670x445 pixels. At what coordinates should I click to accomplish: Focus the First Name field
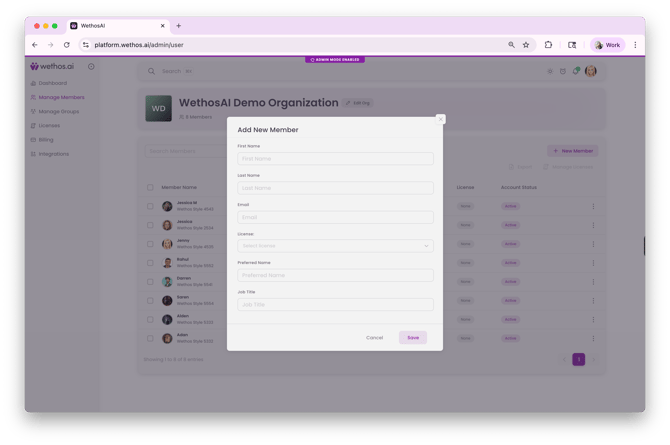(x=335, y=158)
